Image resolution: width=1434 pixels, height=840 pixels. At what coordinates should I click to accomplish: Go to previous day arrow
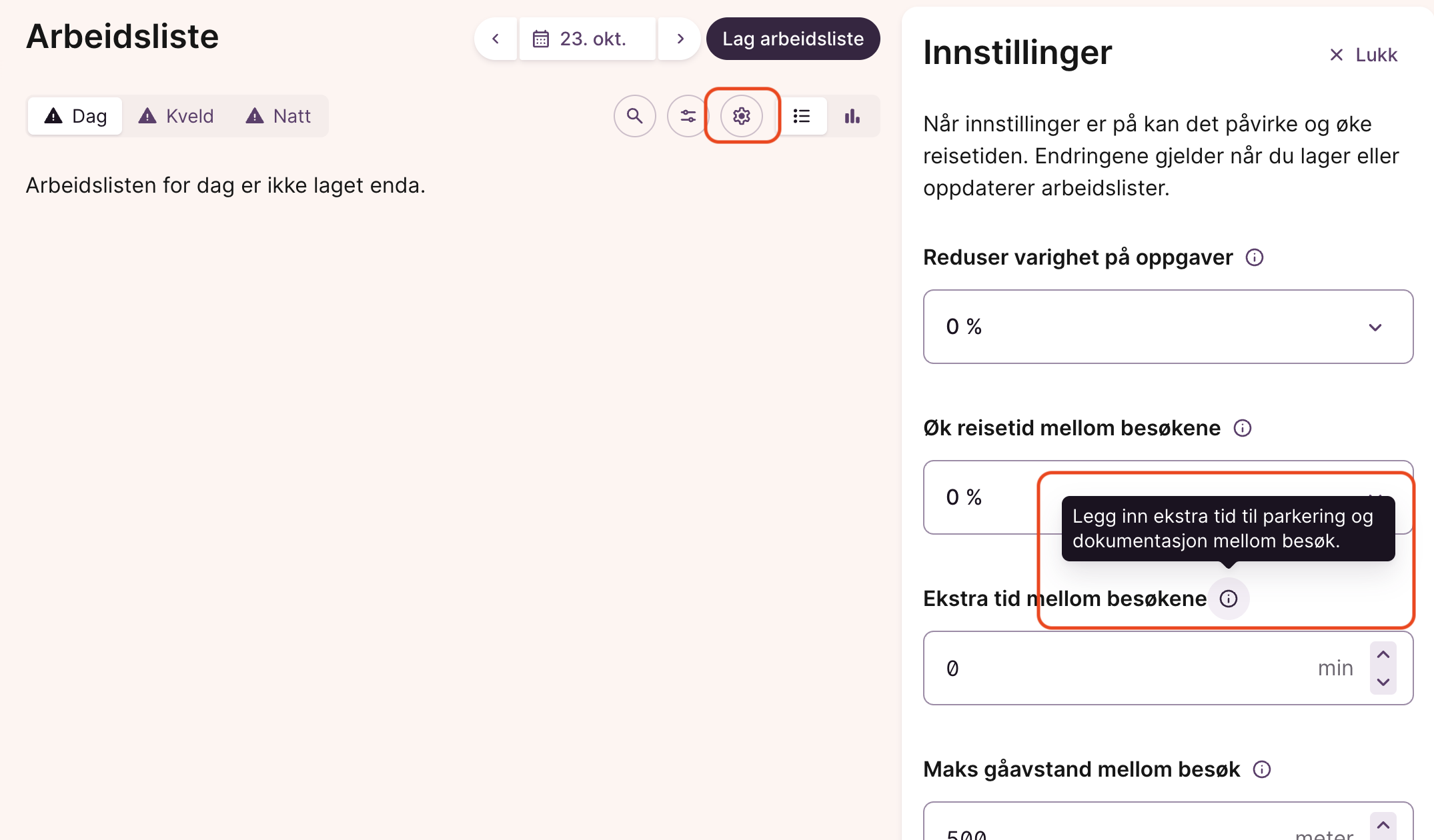496,39
